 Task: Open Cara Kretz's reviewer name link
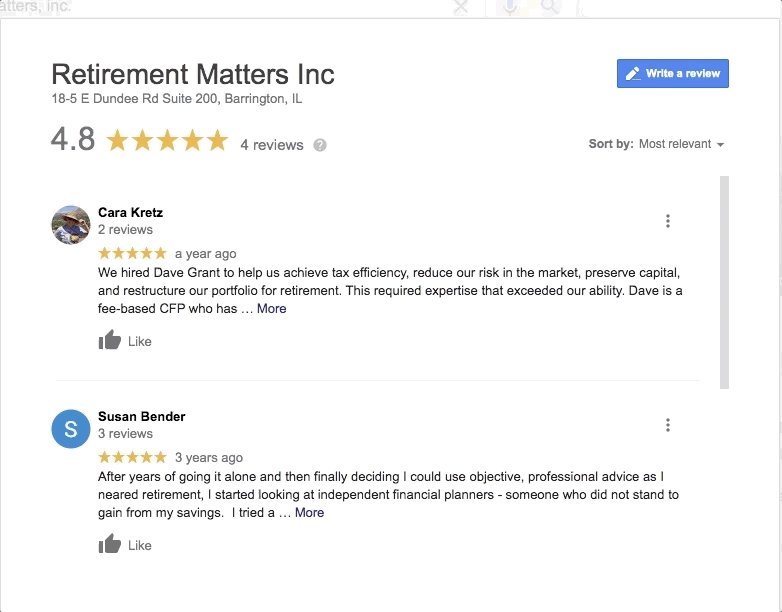130,212
